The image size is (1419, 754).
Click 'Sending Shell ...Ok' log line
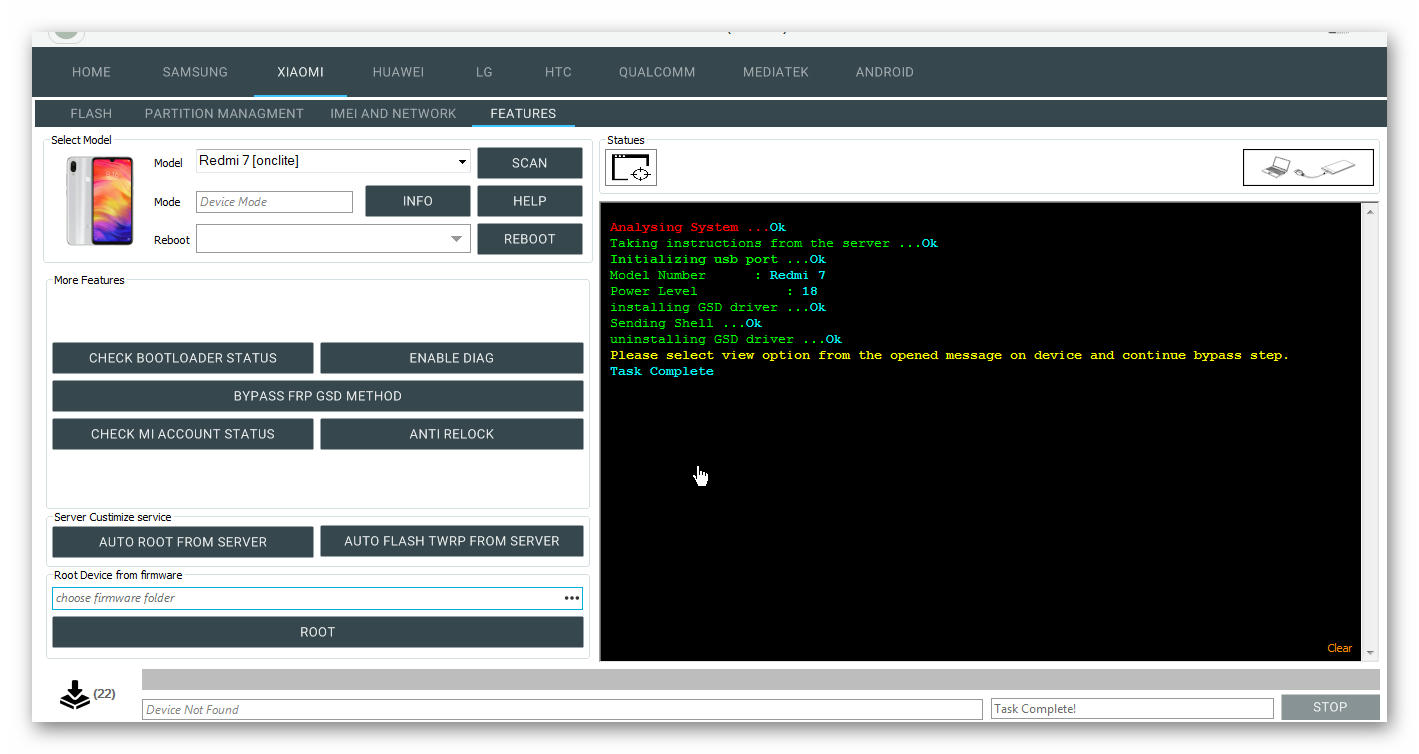coord(686,324)
